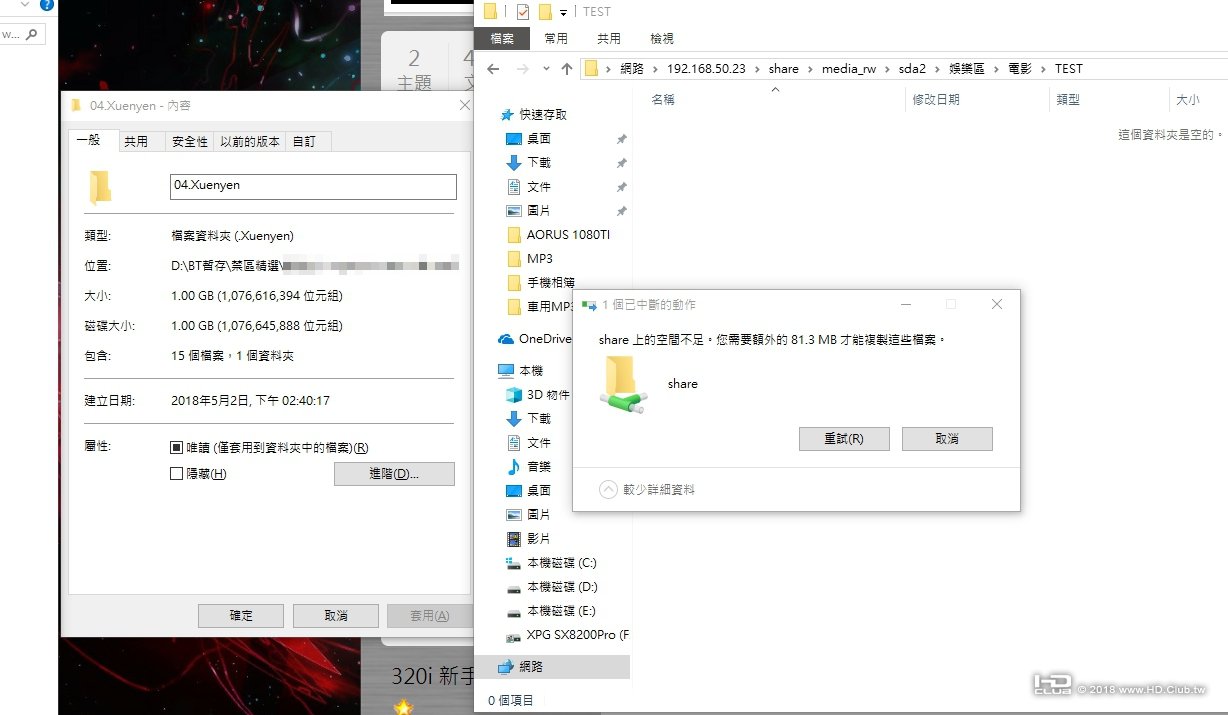Open the Customize Quick Access Toolbar dropdown
This screenshot has height=715, width=1228.
(x=564, y=12)
